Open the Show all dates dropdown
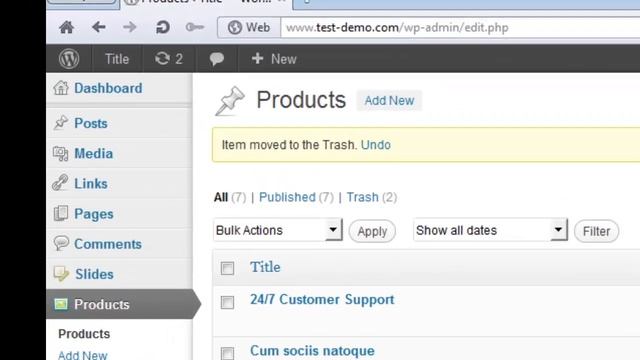640x360 pixels. point(490,230)
